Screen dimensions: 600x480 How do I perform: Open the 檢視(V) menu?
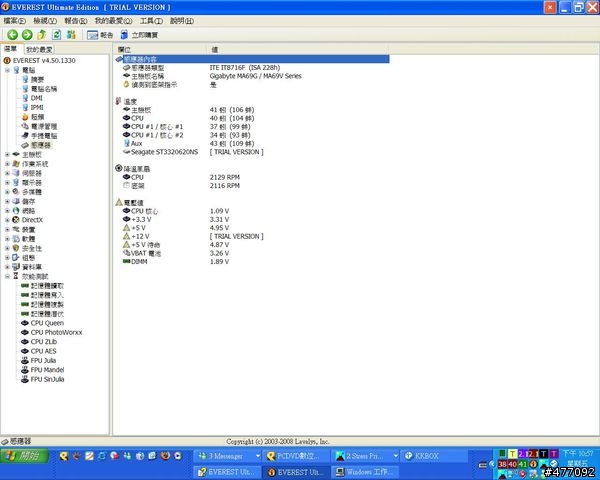(45, 21)
